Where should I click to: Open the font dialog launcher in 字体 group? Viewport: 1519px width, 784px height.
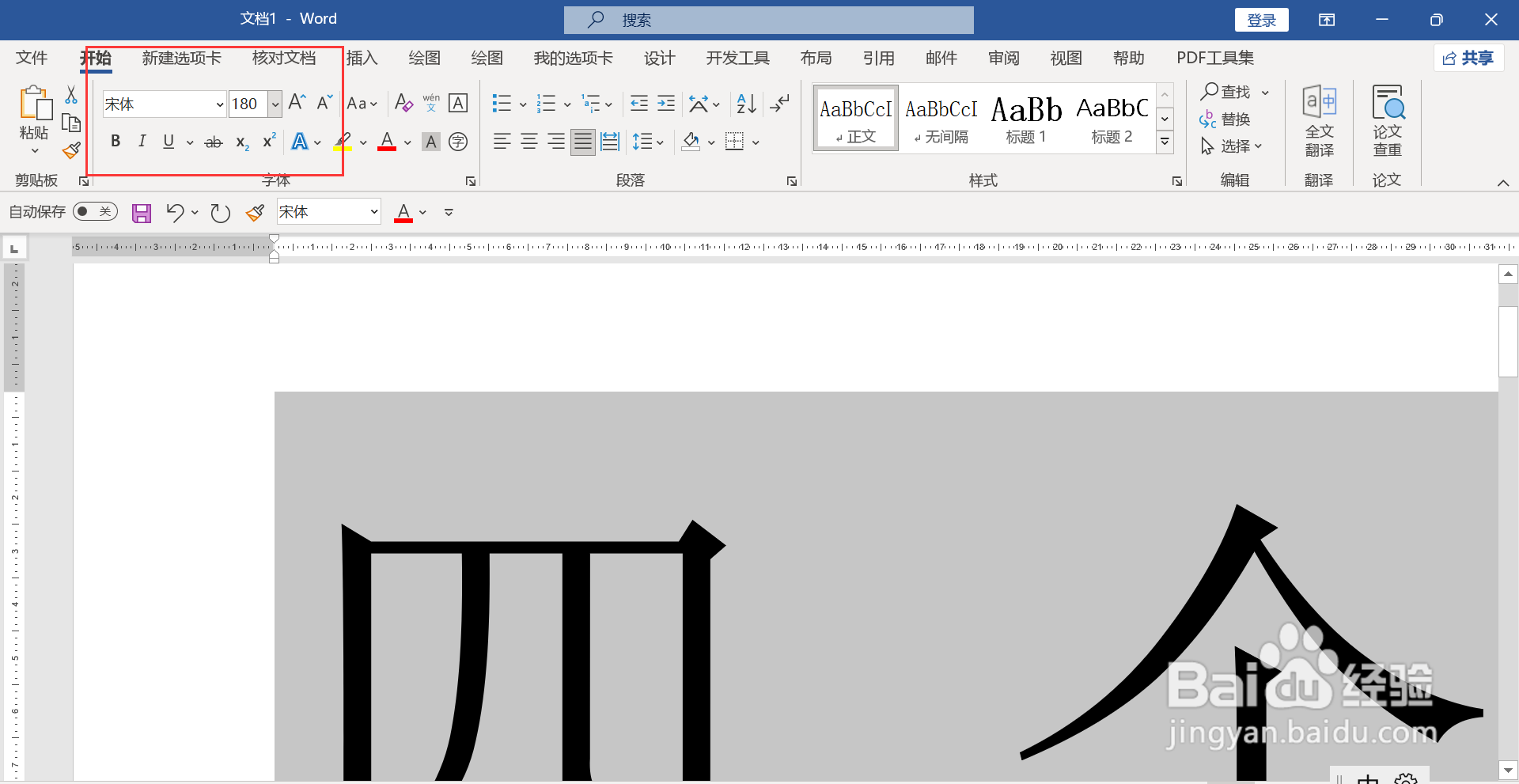471,181
